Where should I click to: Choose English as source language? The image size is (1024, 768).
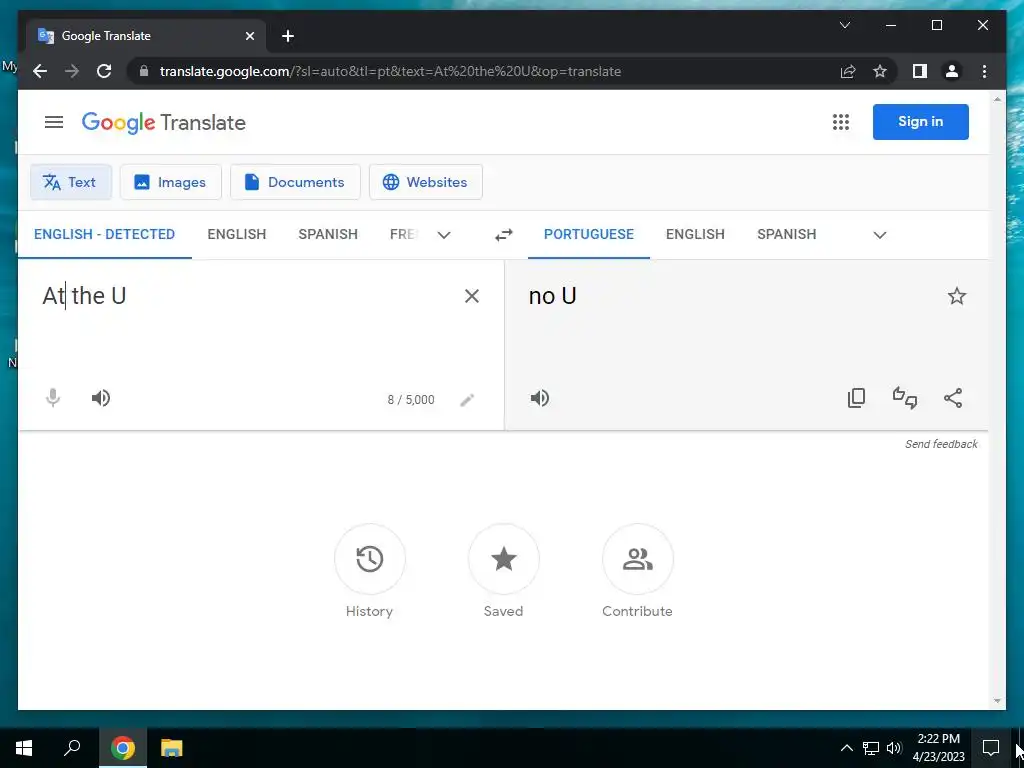click(x=236, y=234)
